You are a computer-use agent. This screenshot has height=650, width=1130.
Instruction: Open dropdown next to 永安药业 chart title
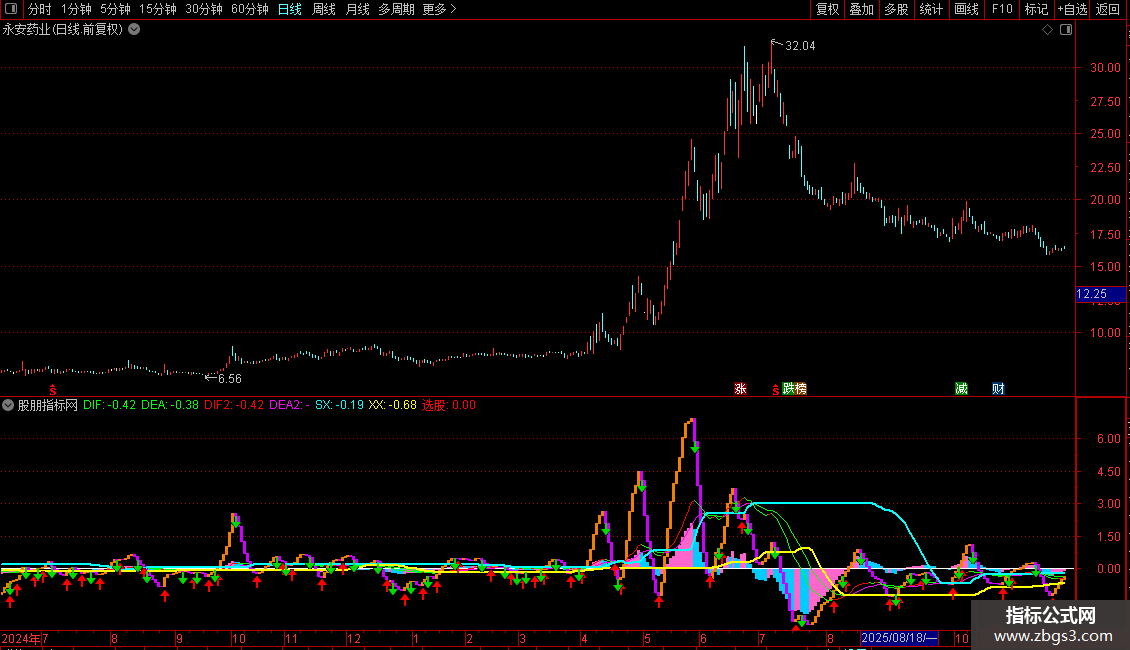[134, 30]
